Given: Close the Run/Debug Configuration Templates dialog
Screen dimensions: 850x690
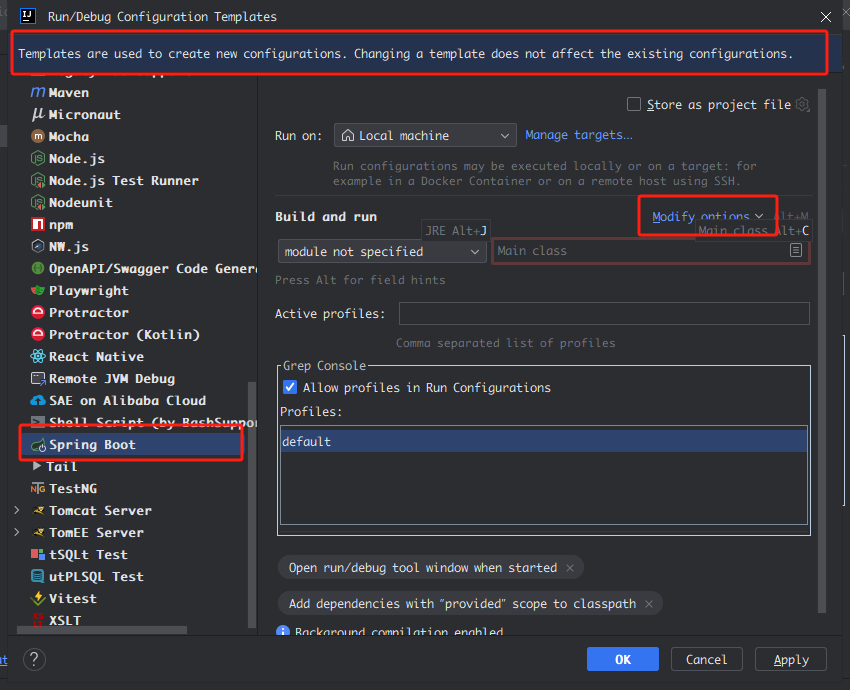Looking at the screenshot, I should click(x=826, y=17).
